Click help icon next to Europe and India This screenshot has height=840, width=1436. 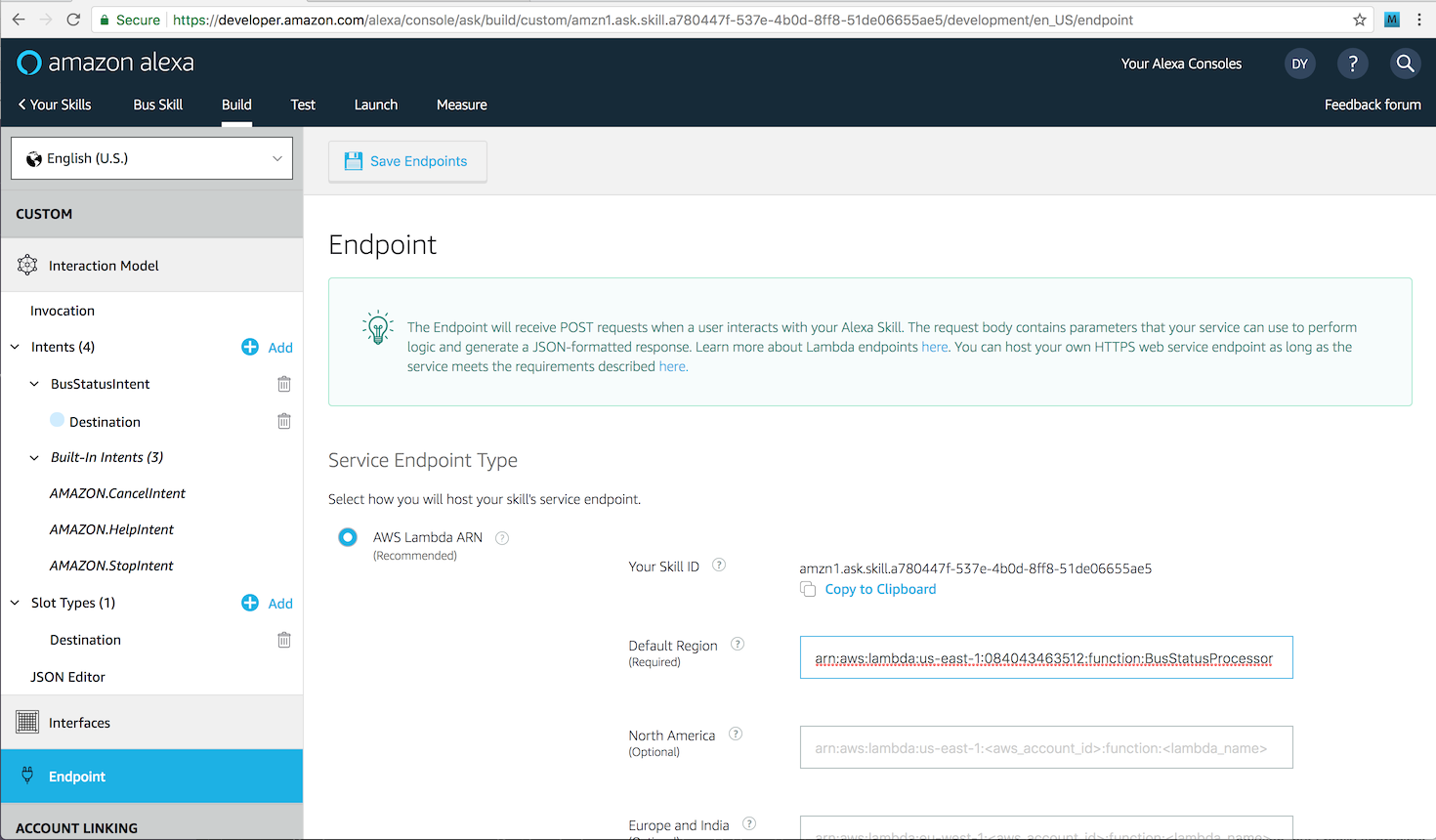[749, 823]
